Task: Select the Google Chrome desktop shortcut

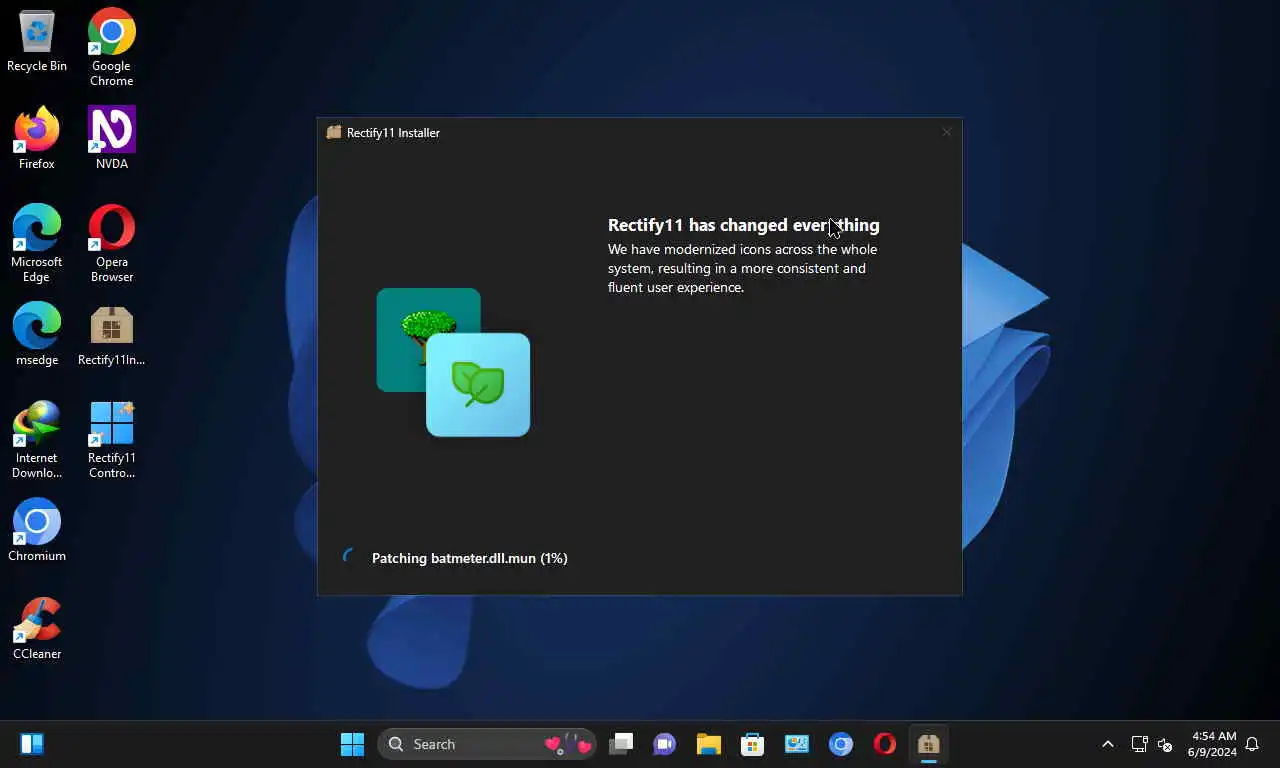Action: 112,48
